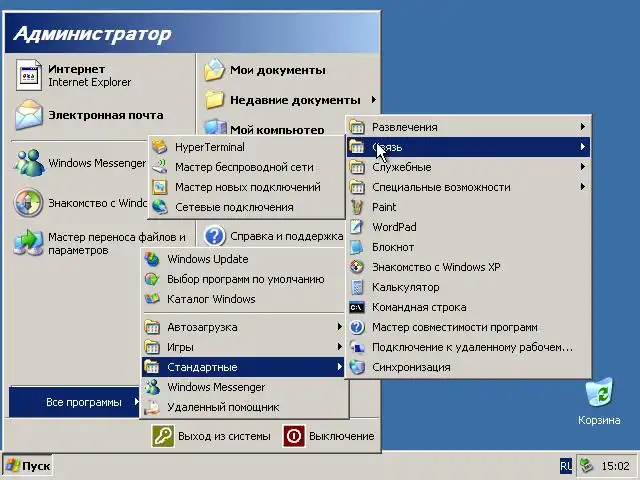640x480 pixels.
Task: Click the Мои документы folder icon
Action: click(215, 70)
